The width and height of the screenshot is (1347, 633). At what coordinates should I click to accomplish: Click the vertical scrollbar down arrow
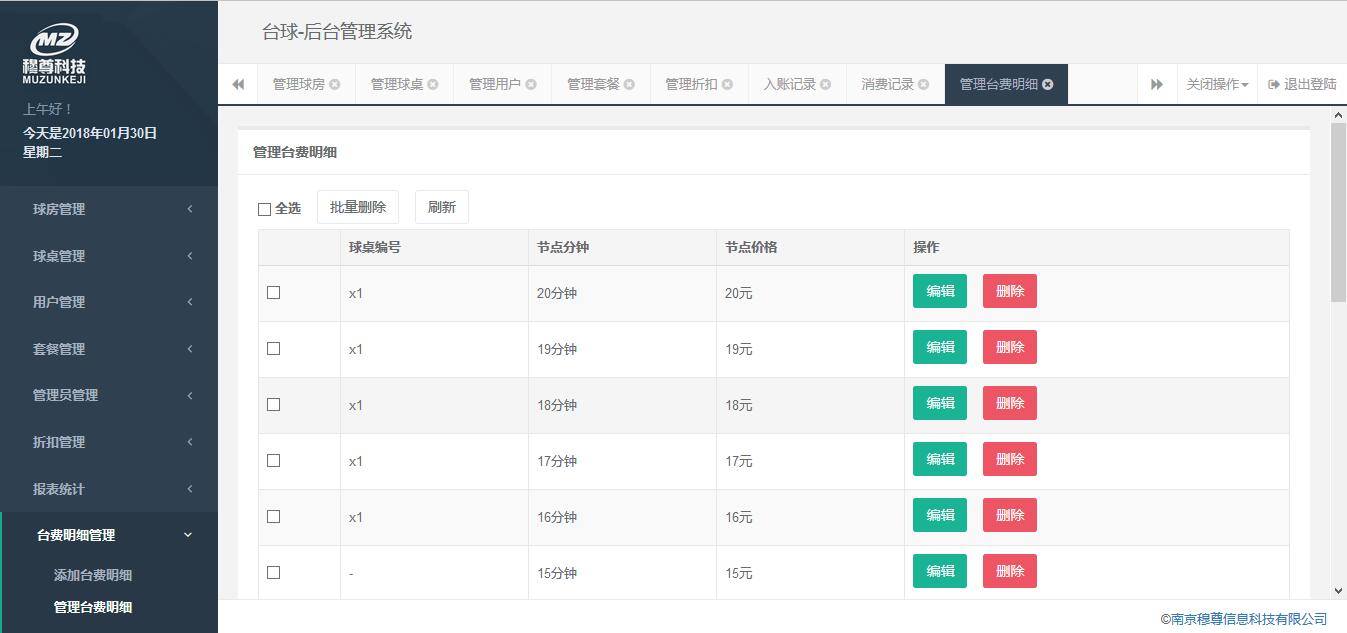(1338, 591)
